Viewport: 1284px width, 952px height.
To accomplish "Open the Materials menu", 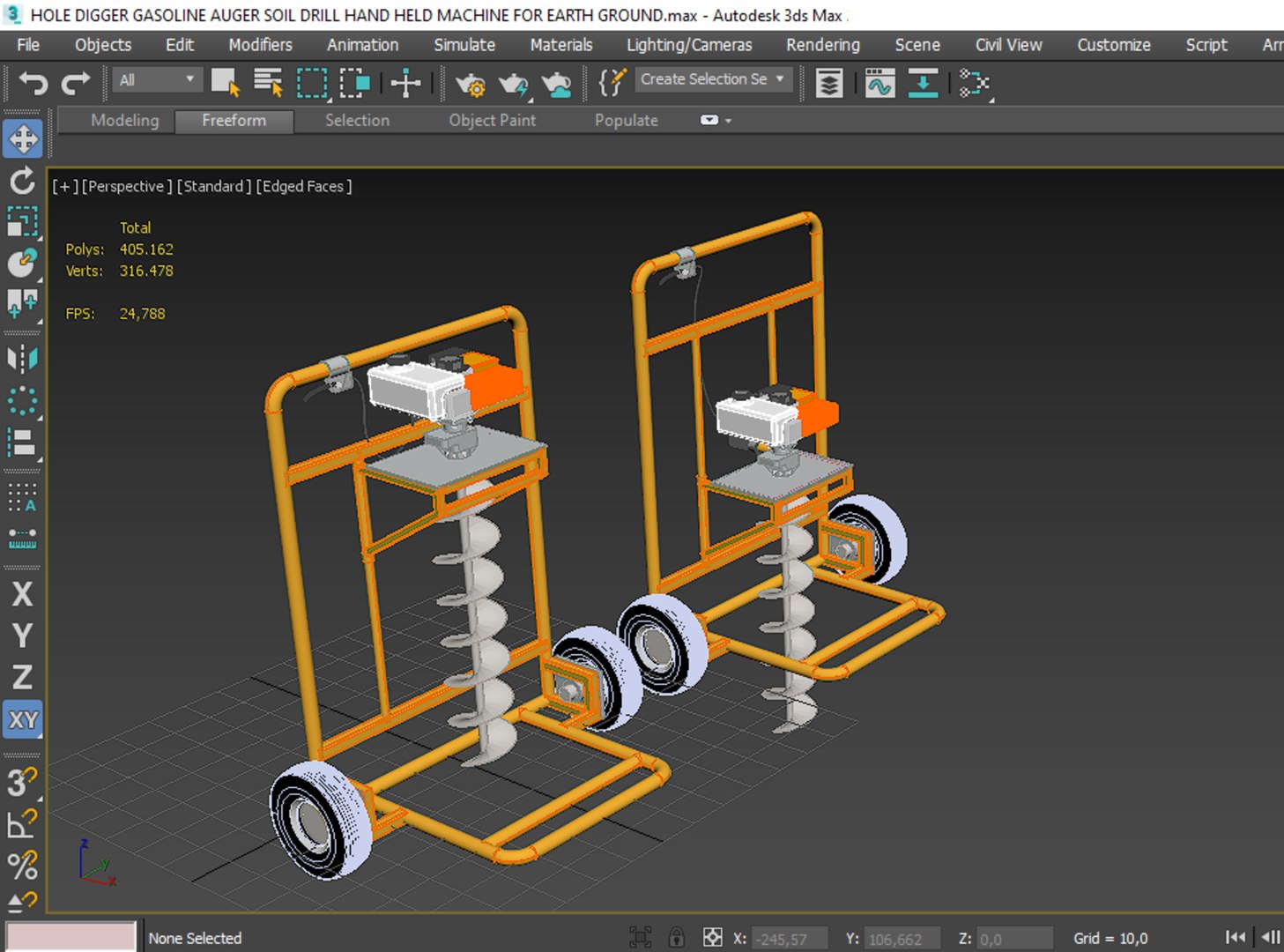I will (x=561, y=45).
